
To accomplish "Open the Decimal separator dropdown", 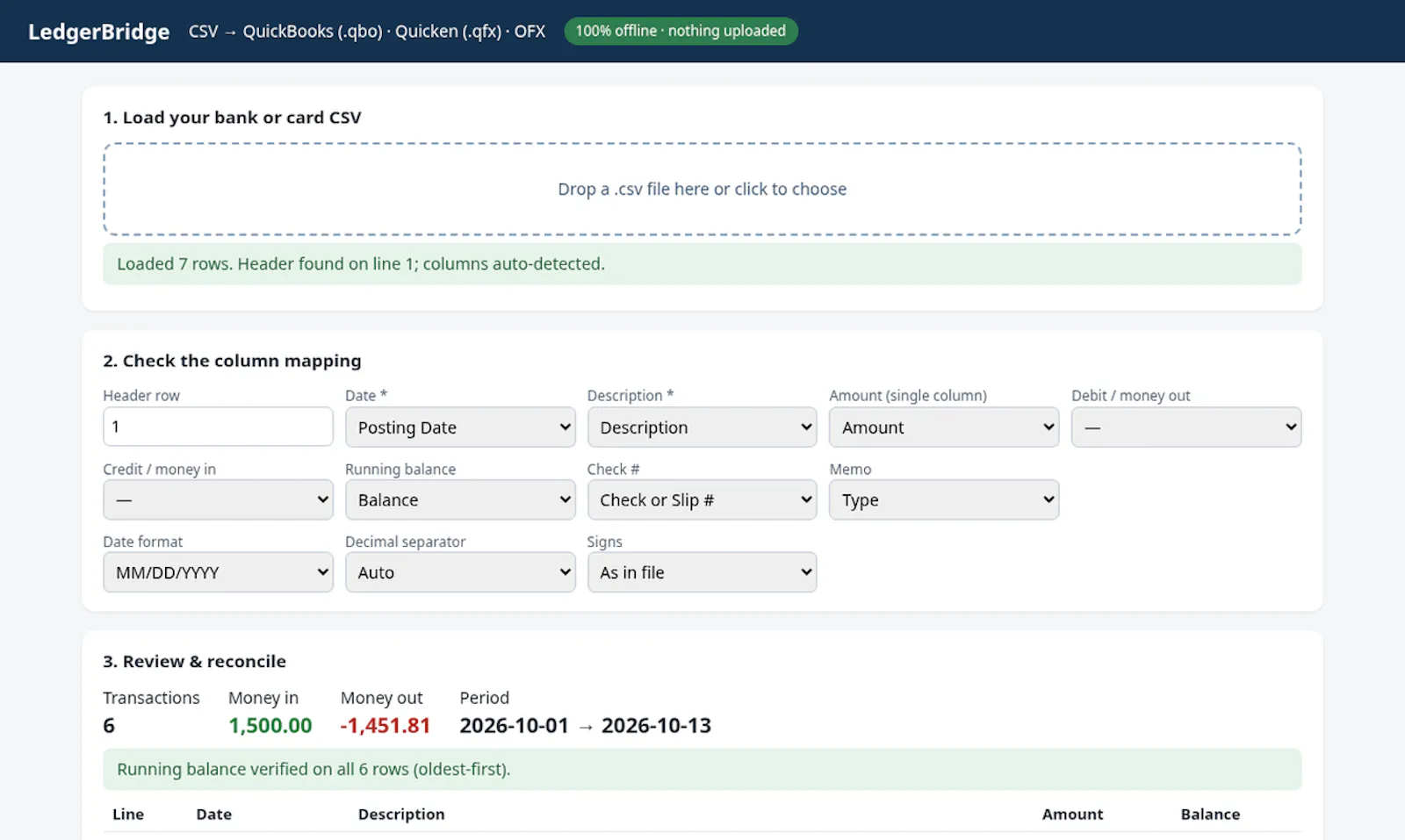I will click(460, 572).
